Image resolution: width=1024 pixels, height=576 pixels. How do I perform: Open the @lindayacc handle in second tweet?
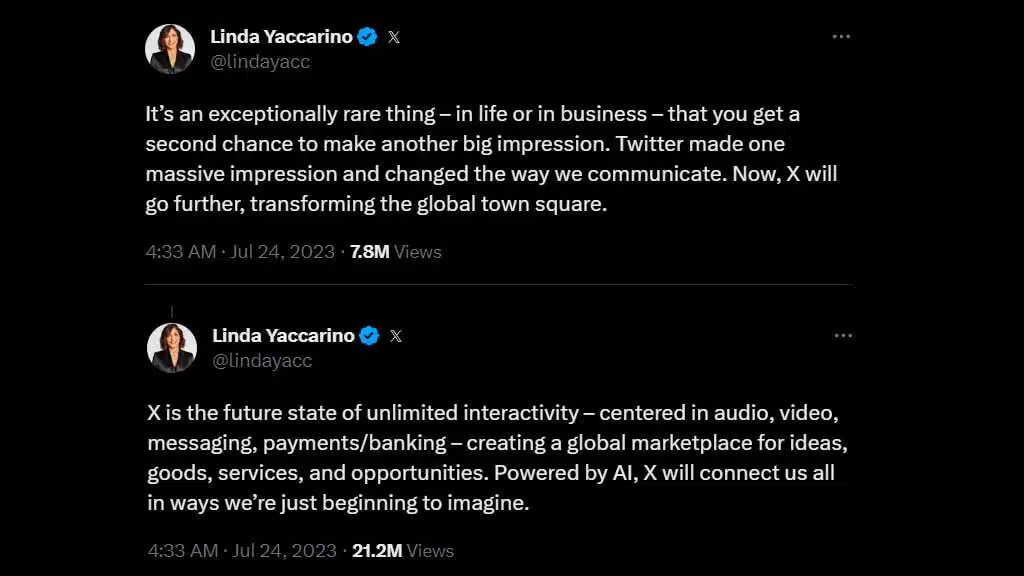[x=262, y=361]
